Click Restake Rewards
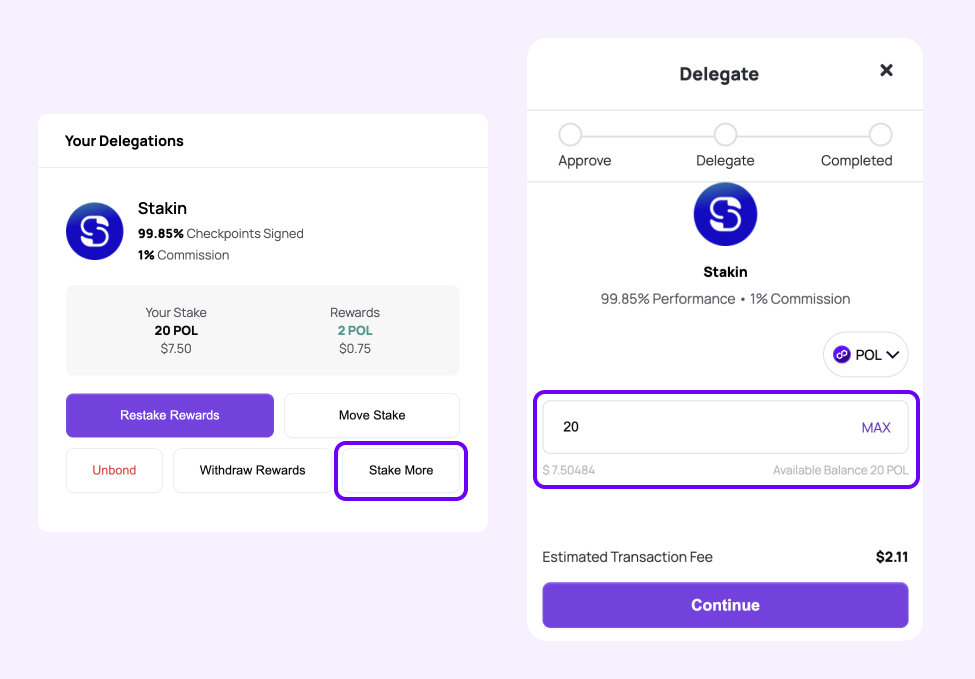Viewport: 975px width, 679px height. 169,415
